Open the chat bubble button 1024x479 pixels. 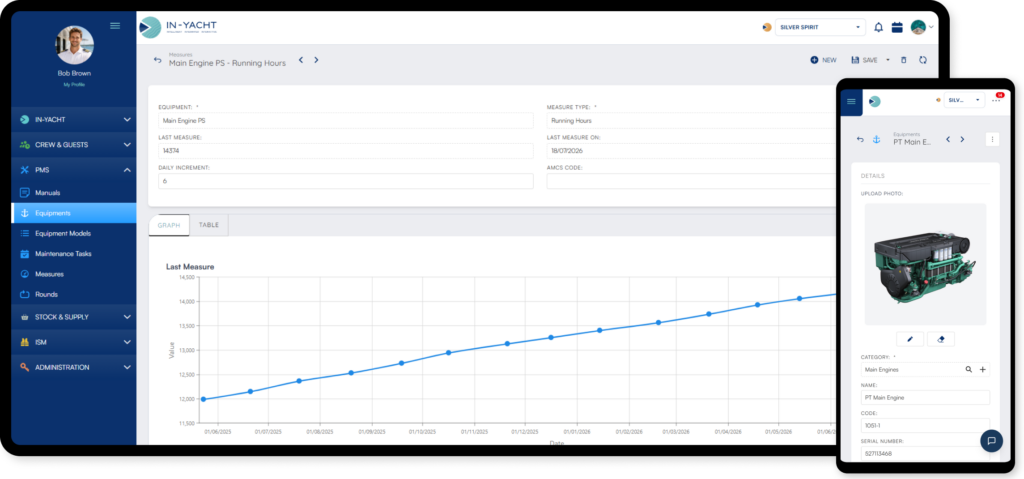pos(991,440)
